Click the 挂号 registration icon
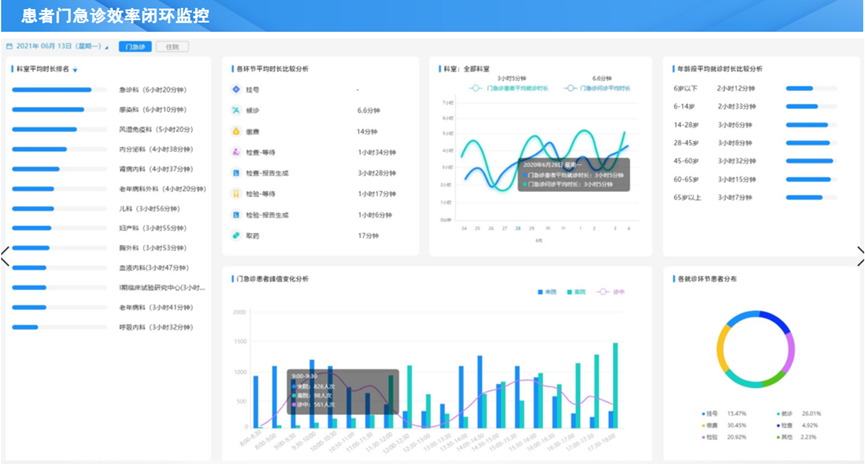The width and height of the screenshot is (865, 464). pyautogui.click(x=234, y=90)
